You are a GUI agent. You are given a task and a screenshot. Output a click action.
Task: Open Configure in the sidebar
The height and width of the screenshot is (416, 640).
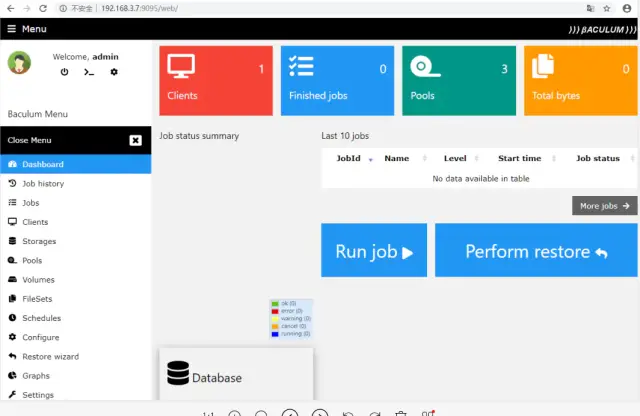tap(76, 337)
